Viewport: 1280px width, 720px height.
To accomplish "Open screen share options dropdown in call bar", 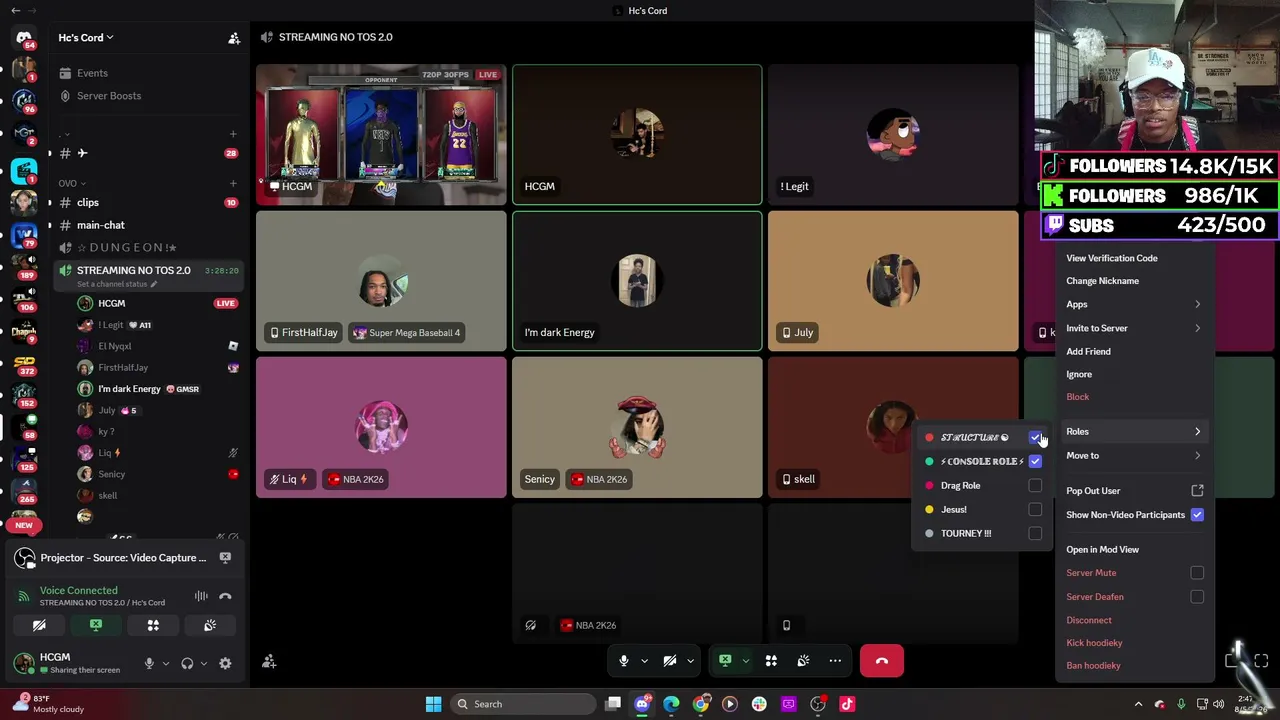I will pos(745,661).
